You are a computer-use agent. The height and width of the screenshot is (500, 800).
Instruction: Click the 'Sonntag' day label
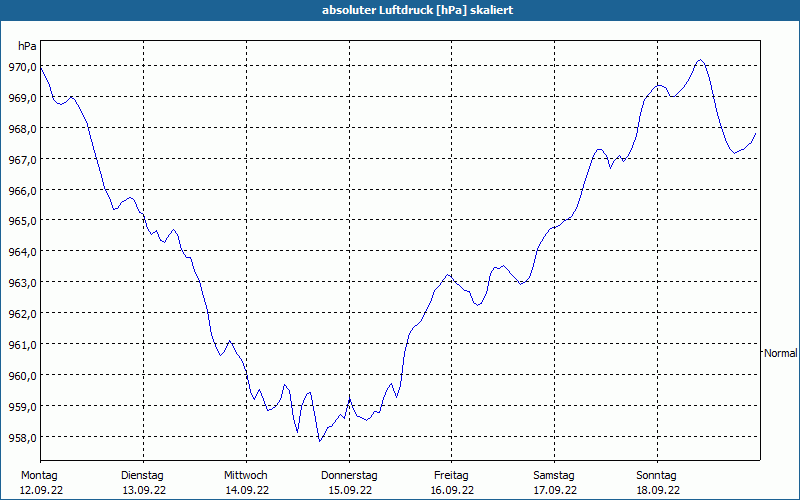[656, 475]
